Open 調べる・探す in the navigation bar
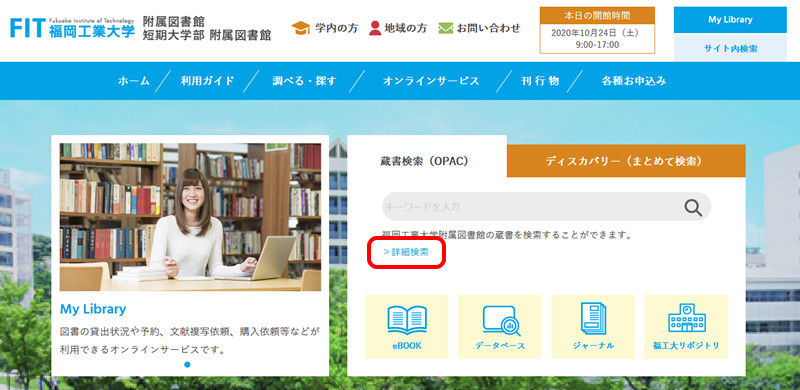The height and width of the screenshot is (390, 800). coord(304,81)
